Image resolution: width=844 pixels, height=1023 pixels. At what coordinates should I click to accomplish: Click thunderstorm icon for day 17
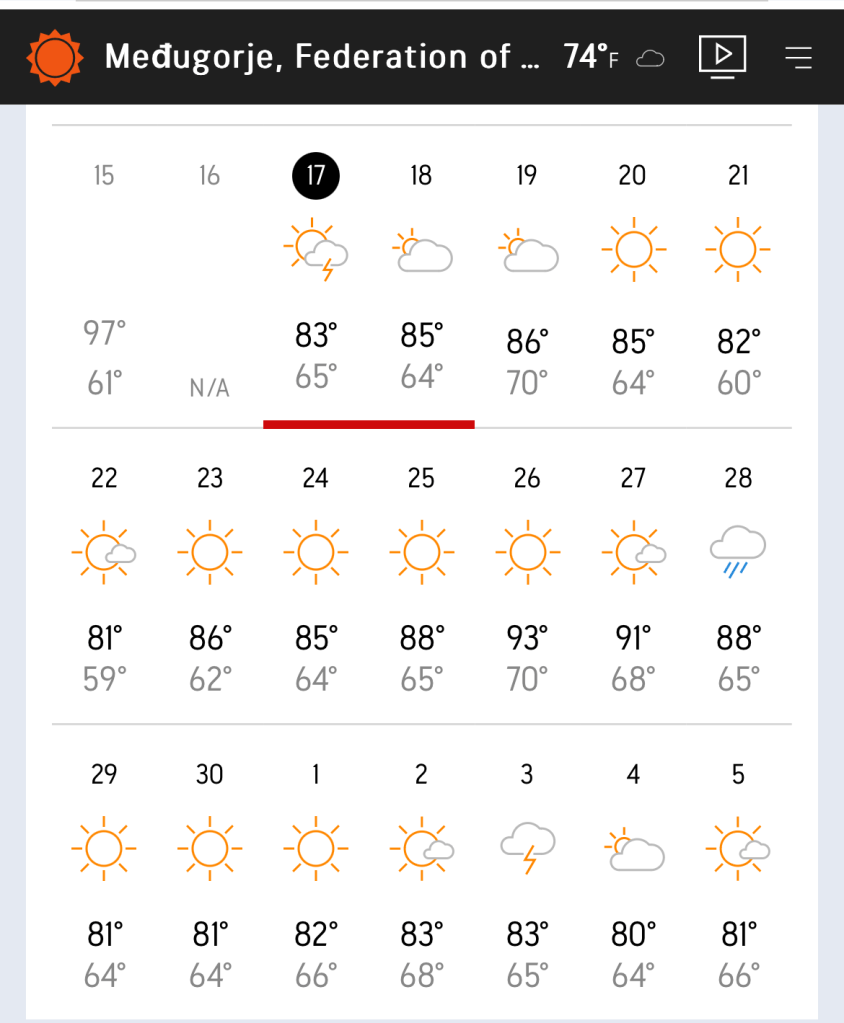point(316,249)
